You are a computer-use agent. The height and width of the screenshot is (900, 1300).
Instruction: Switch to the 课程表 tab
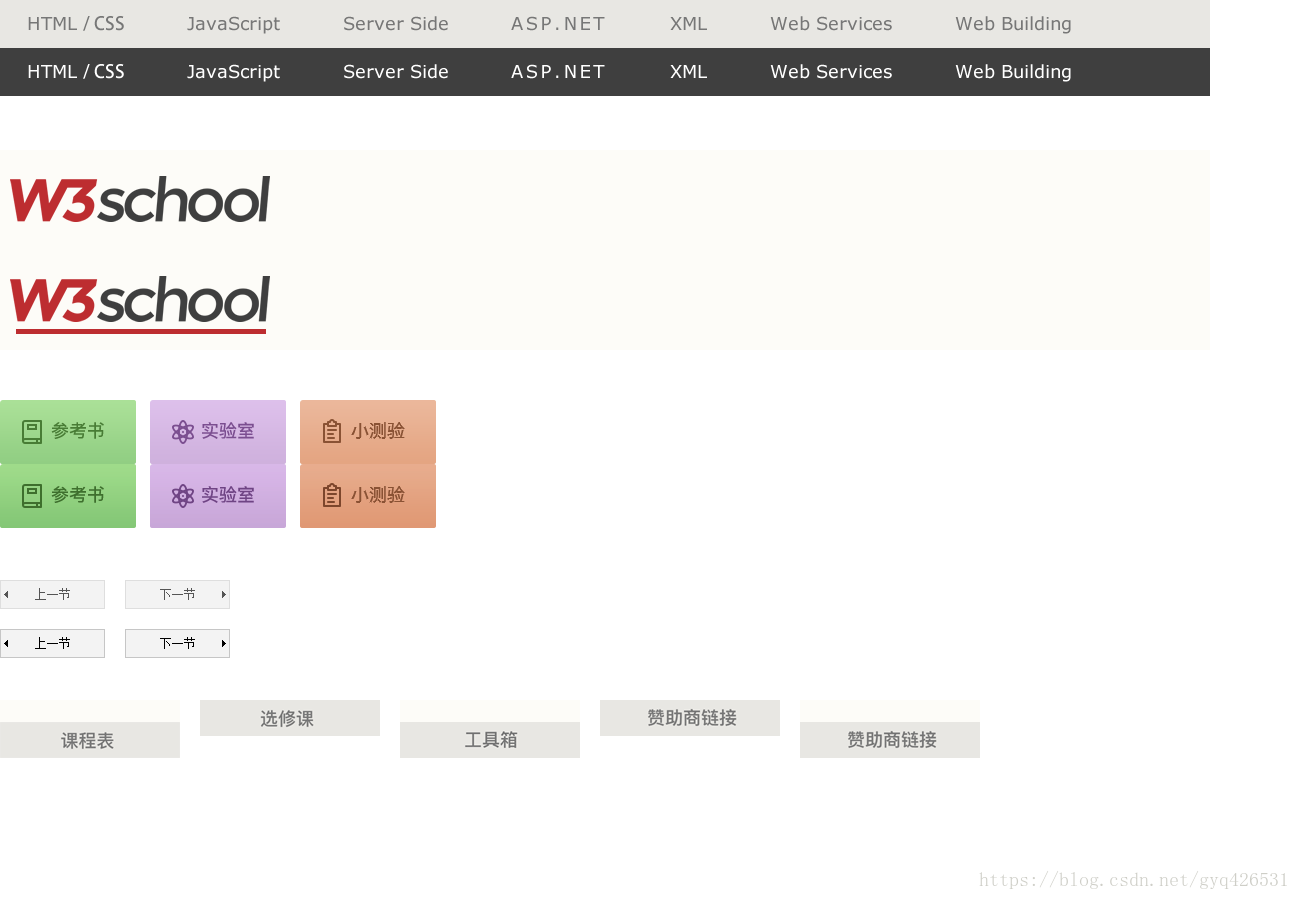point(90,740)
